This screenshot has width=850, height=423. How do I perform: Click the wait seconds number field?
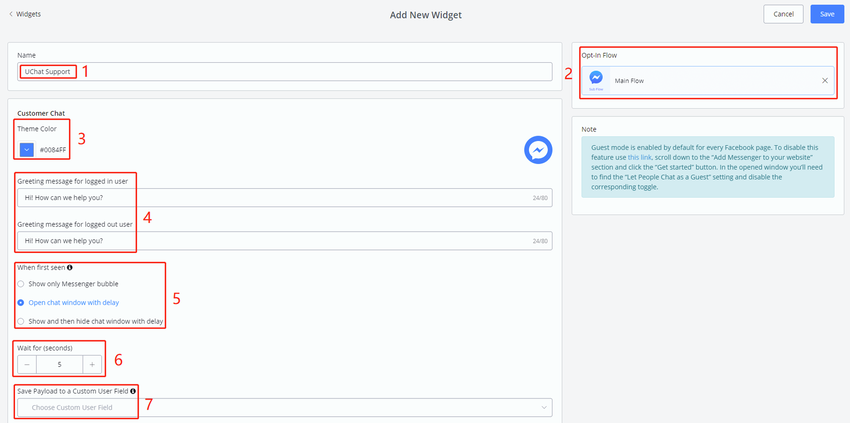(x=59, y=365)
